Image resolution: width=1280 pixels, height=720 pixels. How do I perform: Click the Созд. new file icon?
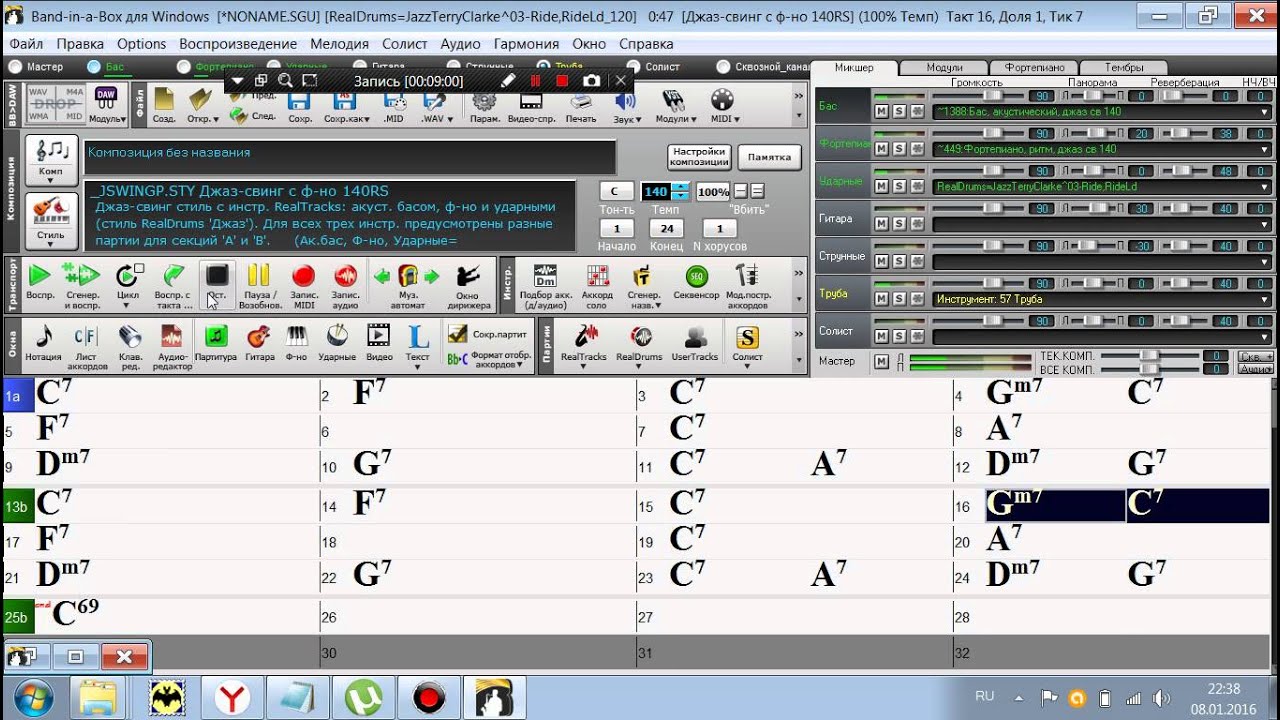coord(165,105)
